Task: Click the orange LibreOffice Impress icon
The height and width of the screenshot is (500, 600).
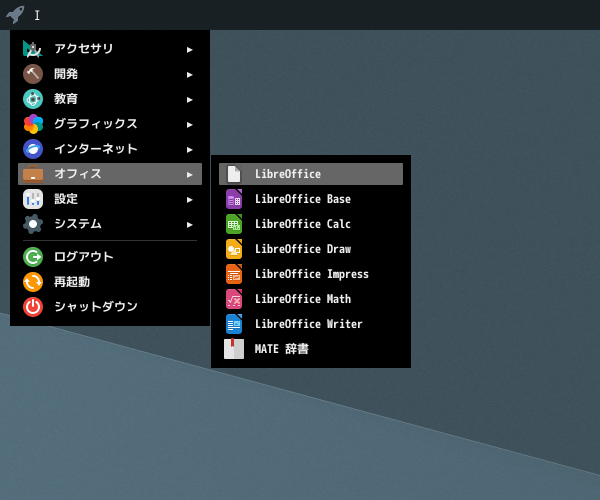Action: click(x=234, y=274)
